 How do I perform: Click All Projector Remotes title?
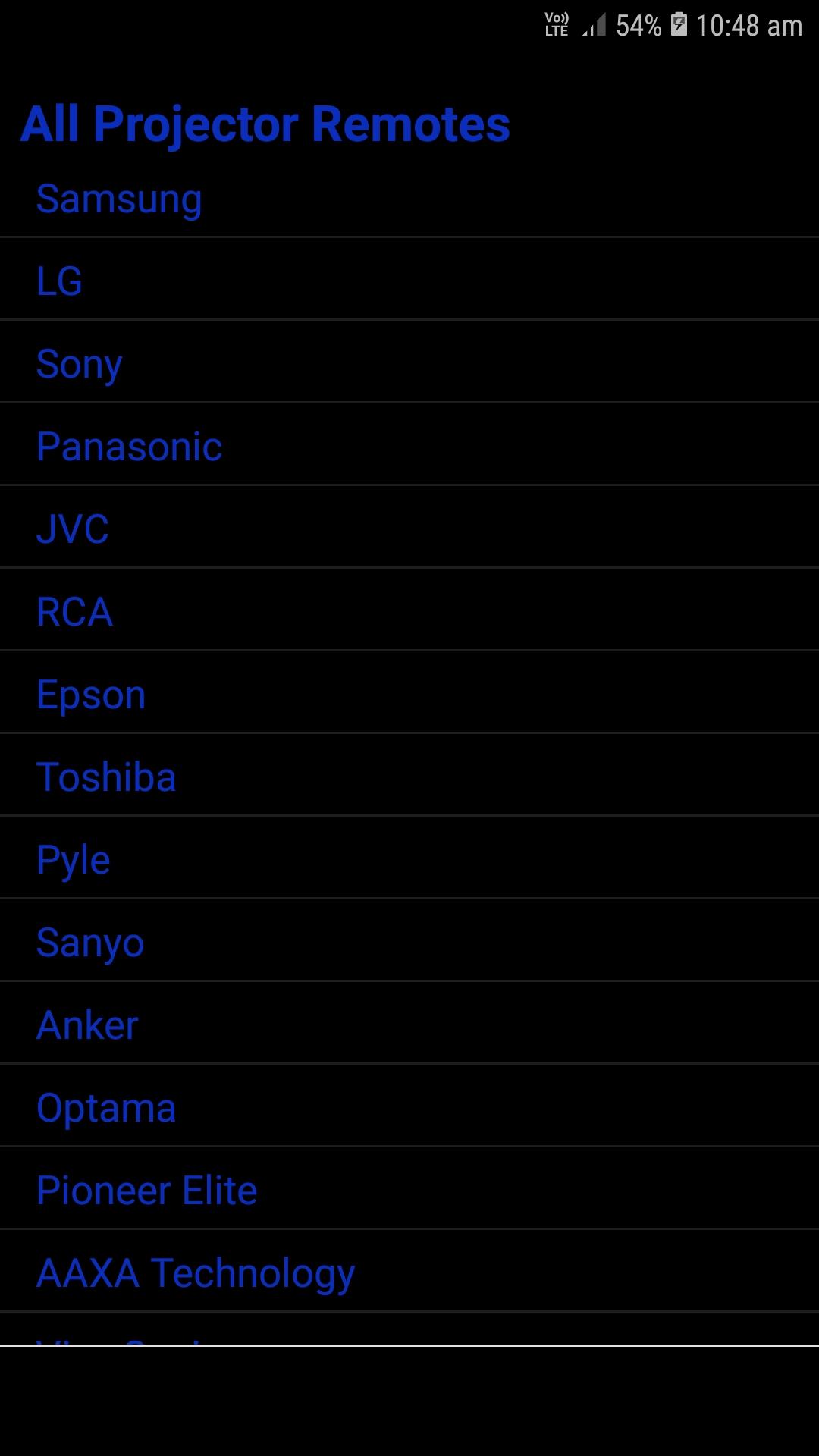click(265, 124)
